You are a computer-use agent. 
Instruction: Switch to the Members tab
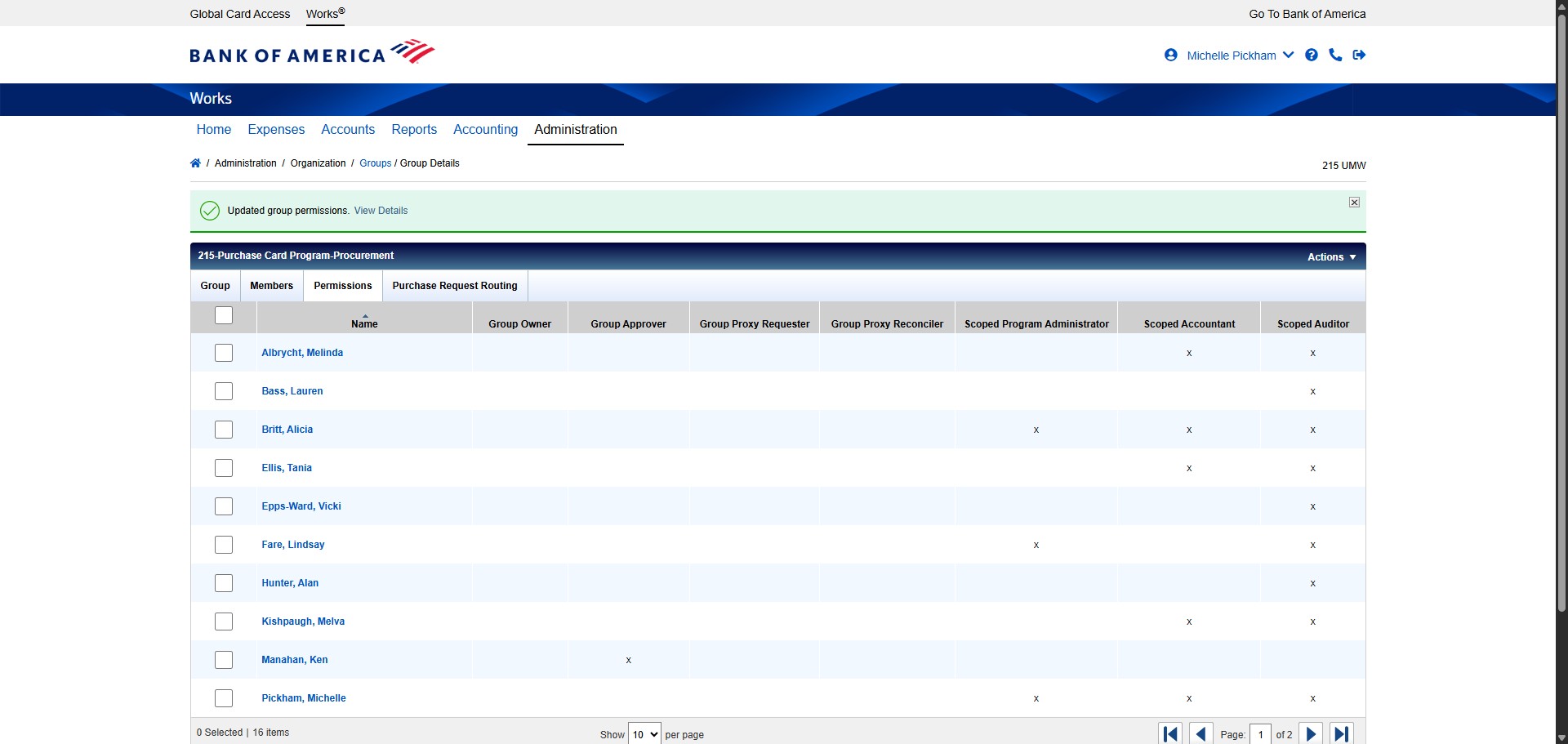pos(271,286)
